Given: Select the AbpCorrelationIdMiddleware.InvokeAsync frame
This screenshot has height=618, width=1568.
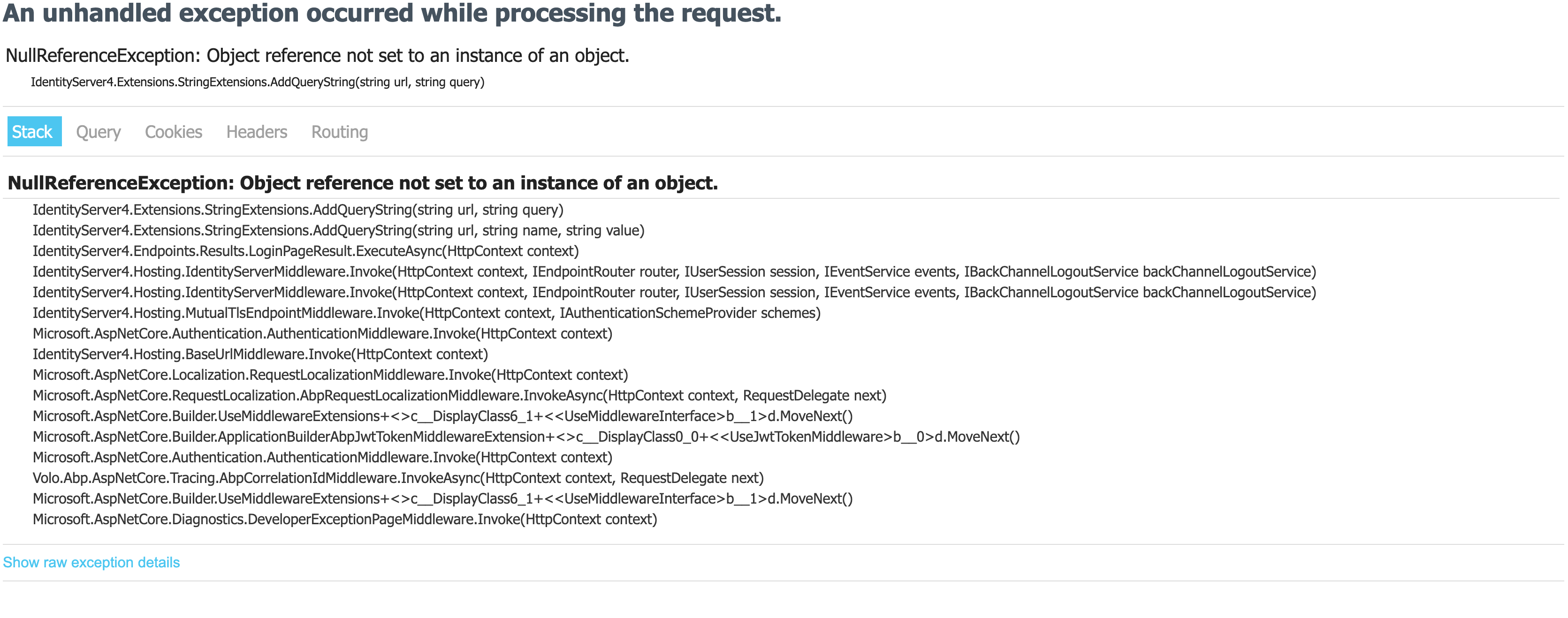Looking at the screenshot, I should click(x=398, y=478).
